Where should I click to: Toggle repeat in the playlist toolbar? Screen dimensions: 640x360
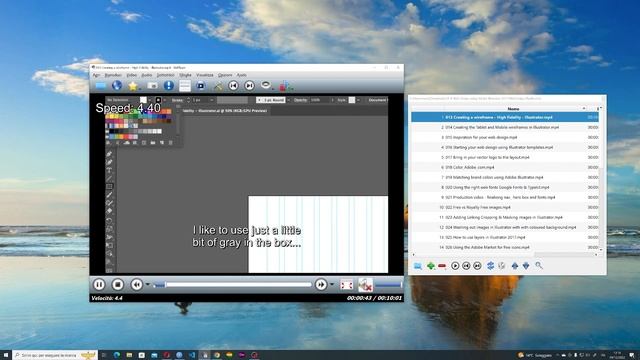(490, 266)
